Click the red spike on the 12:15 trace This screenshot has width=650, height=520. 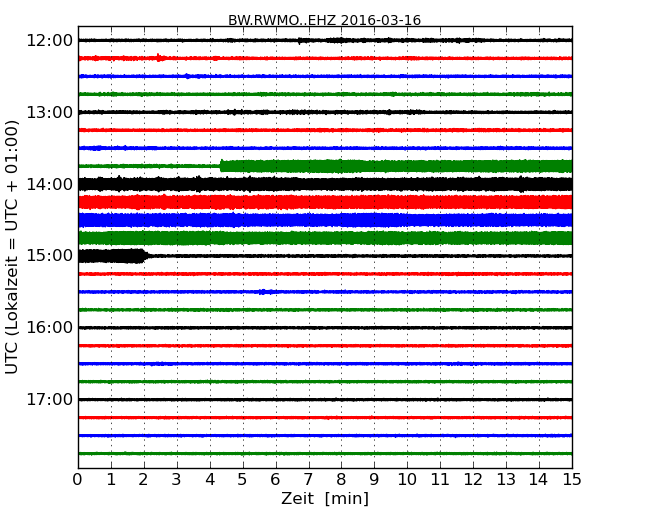pyautogui.click(x=159, y=58)
